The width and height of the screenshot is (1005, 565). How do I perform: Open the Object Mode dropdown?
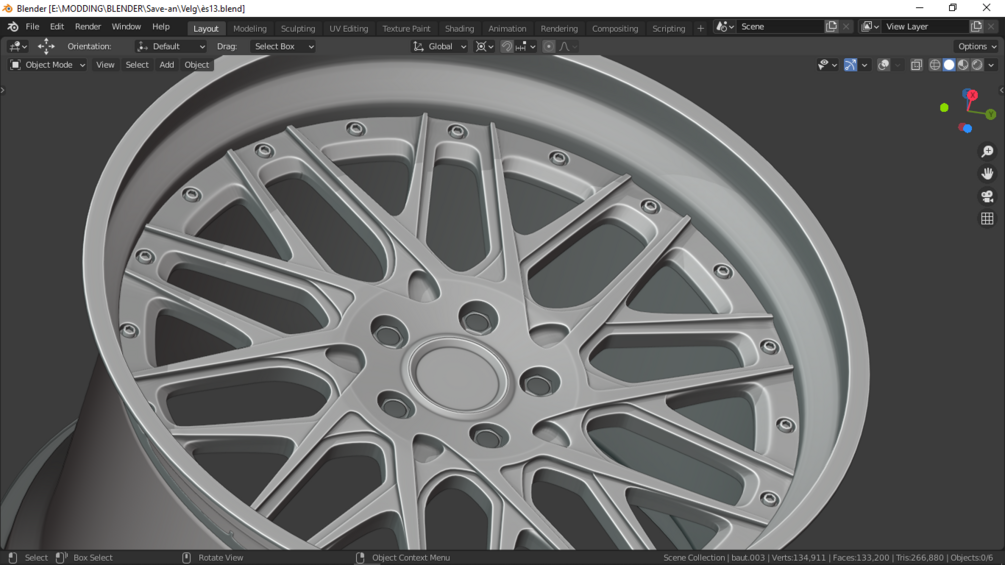click(x=47, y=65)
